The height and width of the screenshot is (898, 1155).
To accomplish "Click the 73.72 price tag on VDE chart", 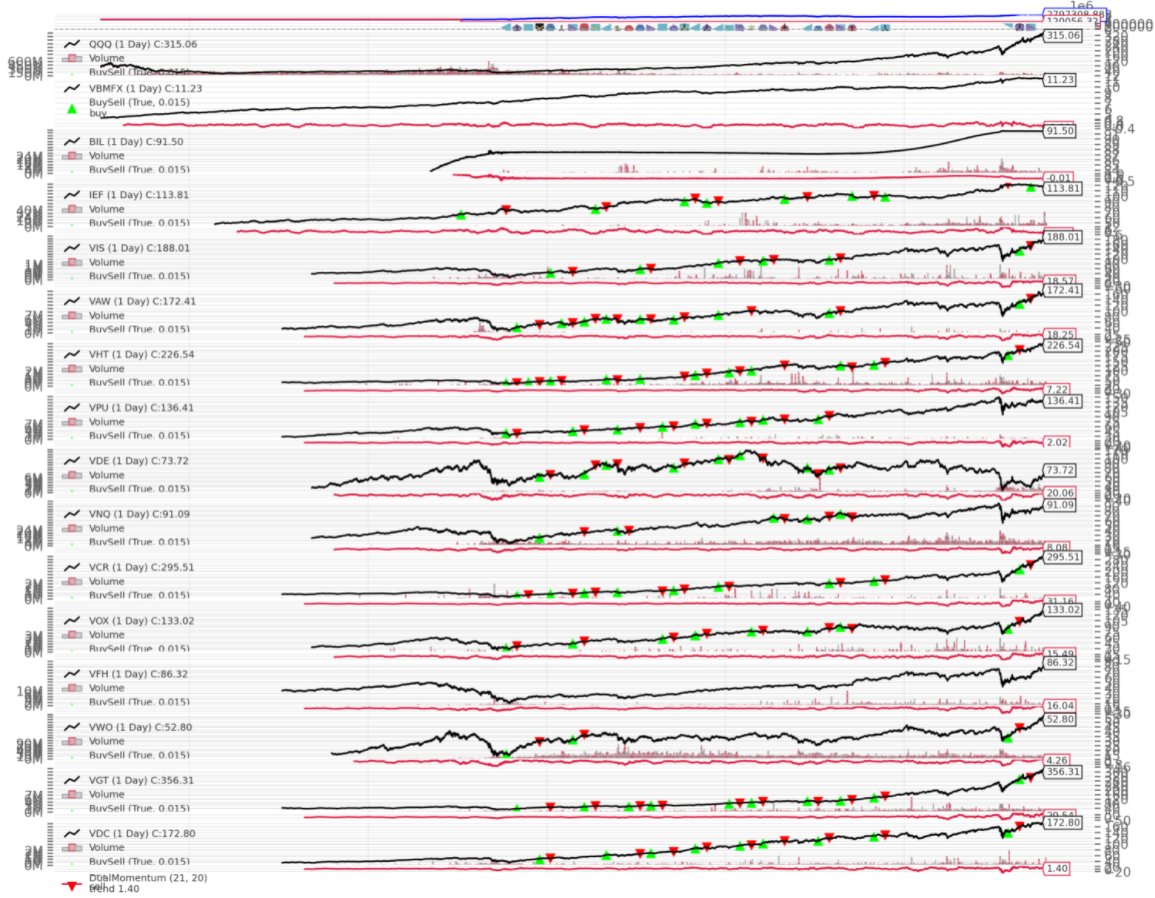I will pyautogui.click(x=1059, y=470).
